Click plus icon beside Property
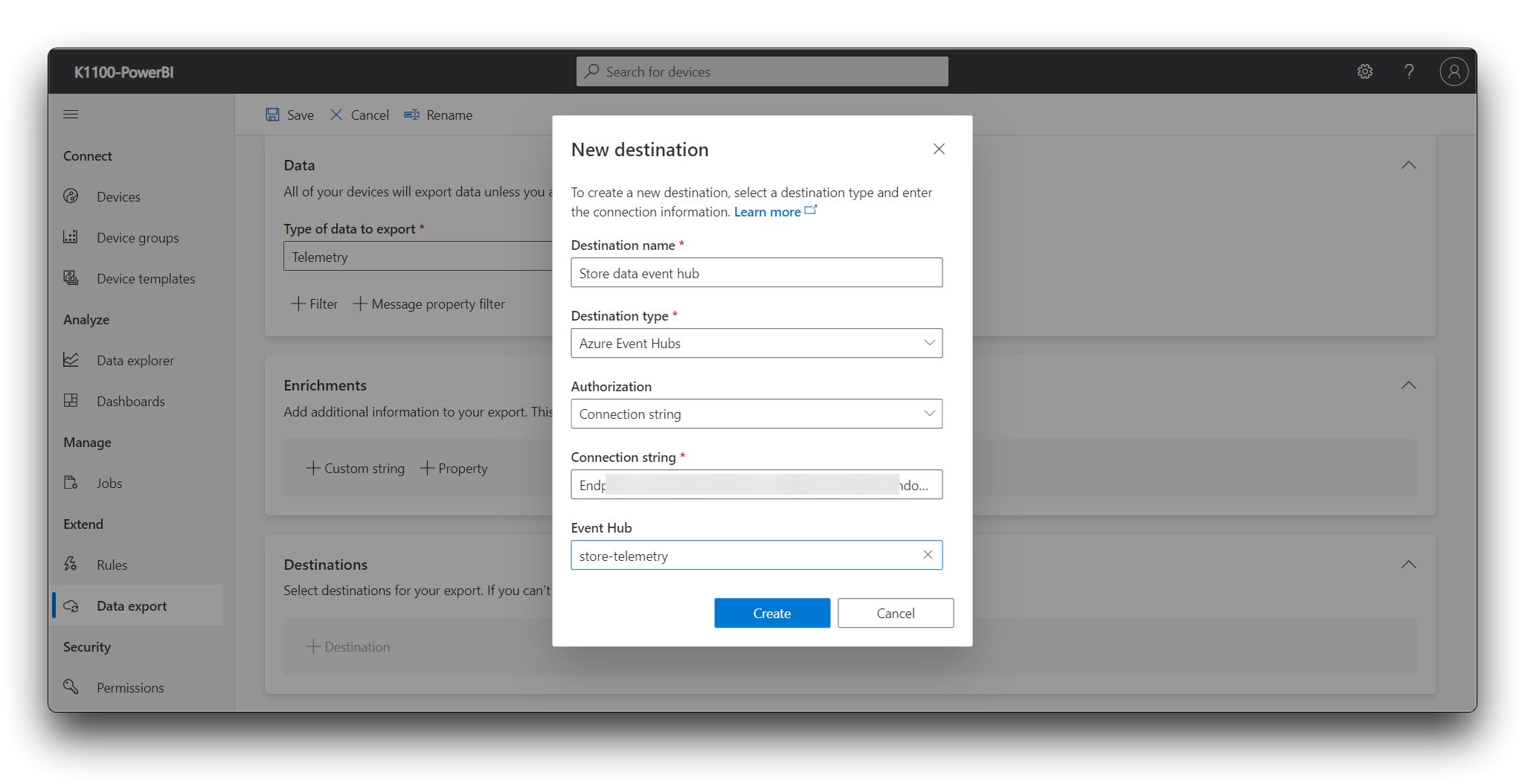1525x784 pixels. point(427,468)
